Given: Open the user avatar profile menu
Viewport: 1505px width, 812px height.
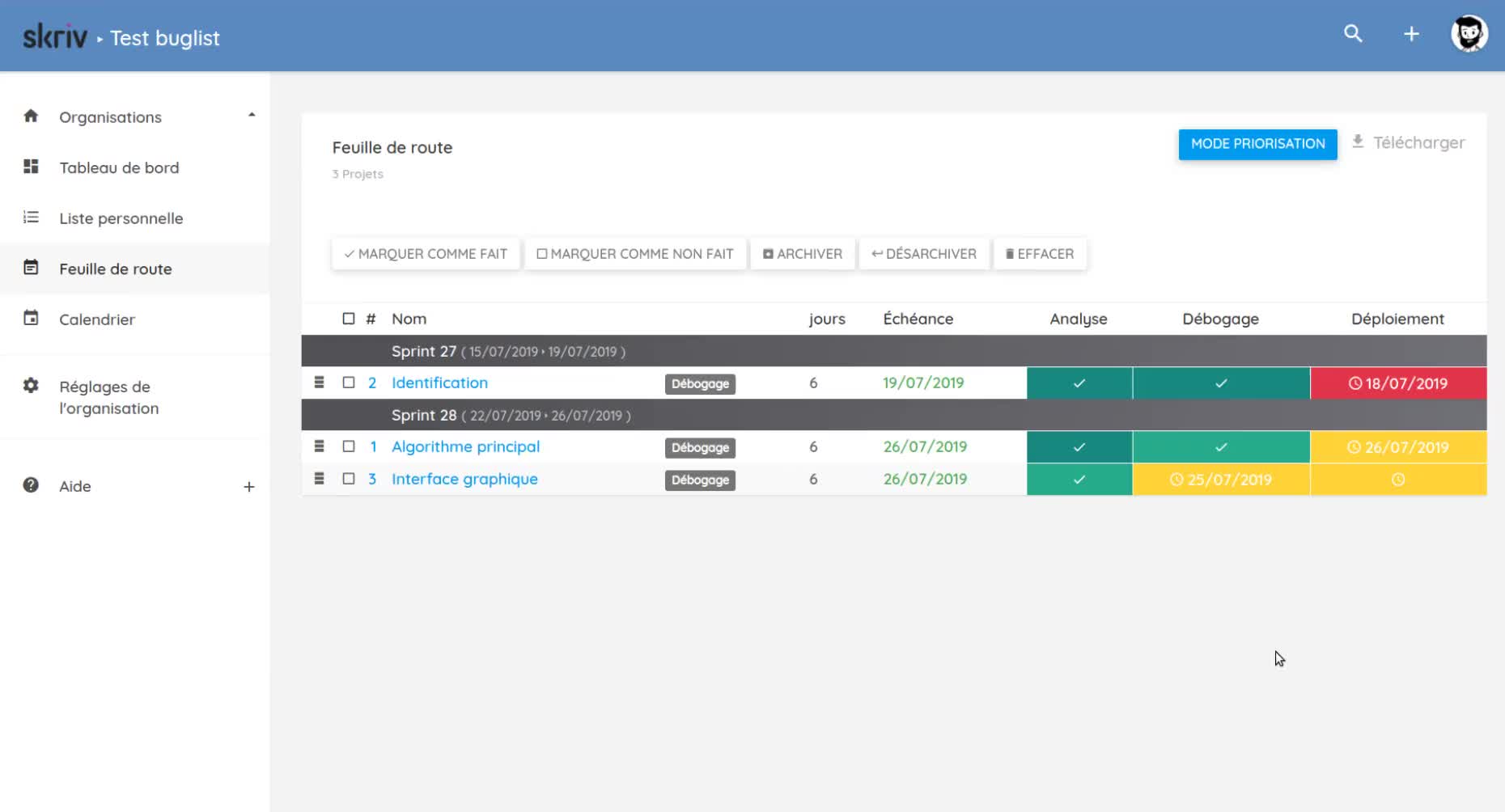Looking at the screenshot, I should click(x=1469, y=34).
